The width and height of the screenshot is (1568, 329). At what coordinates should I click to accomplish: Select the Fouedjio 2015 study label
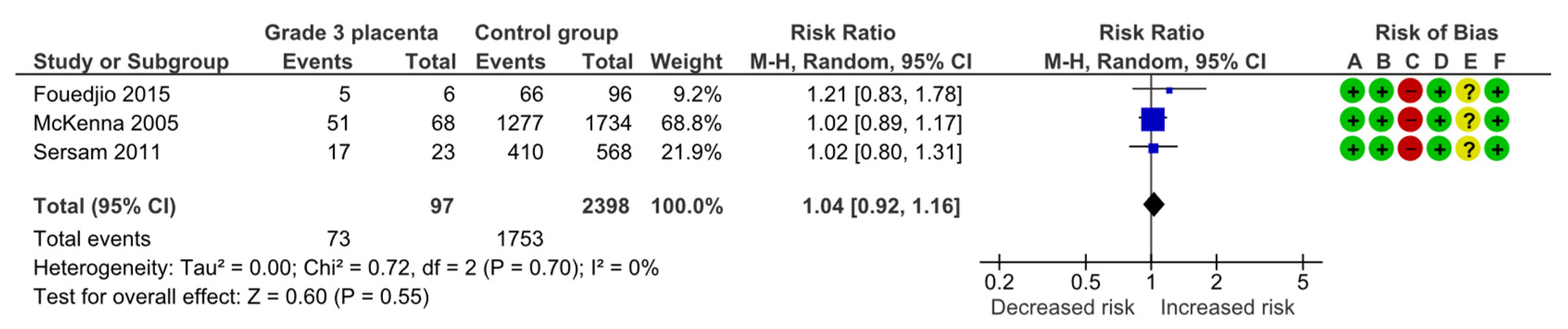(102, 95)
